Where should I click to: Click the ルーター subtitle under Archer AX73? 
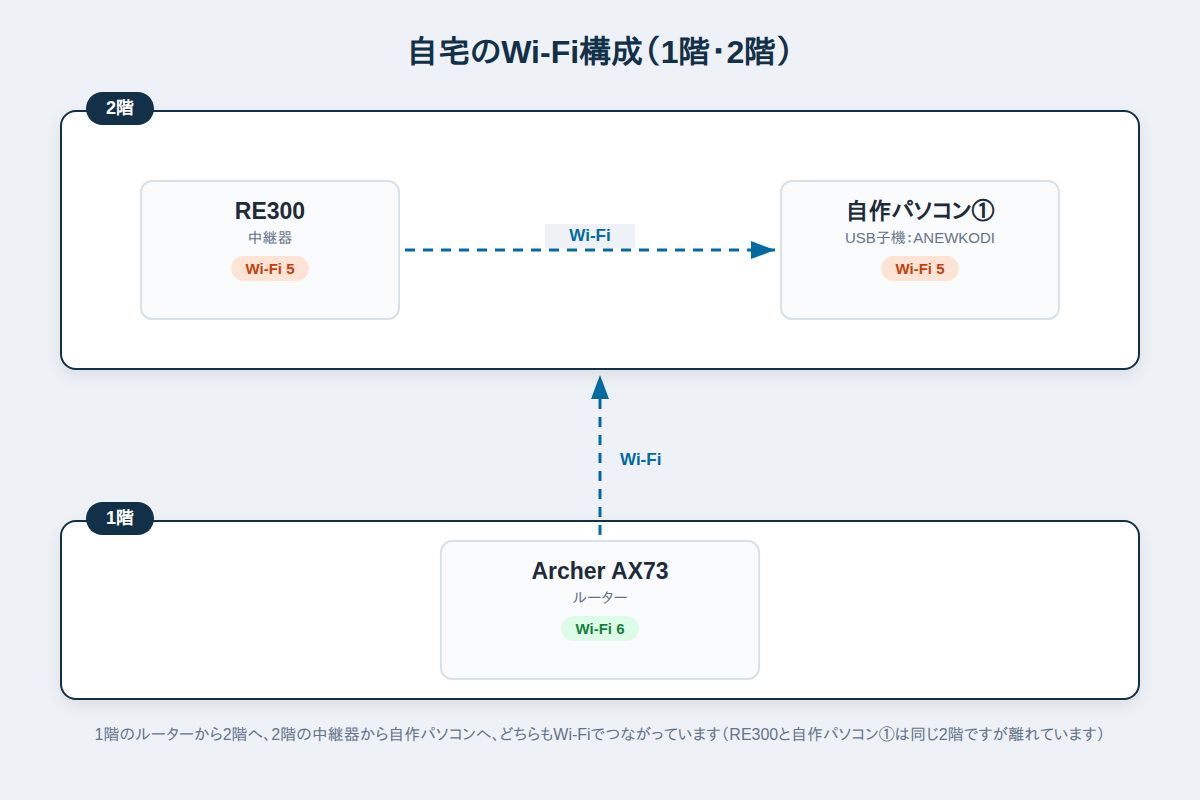600,598
